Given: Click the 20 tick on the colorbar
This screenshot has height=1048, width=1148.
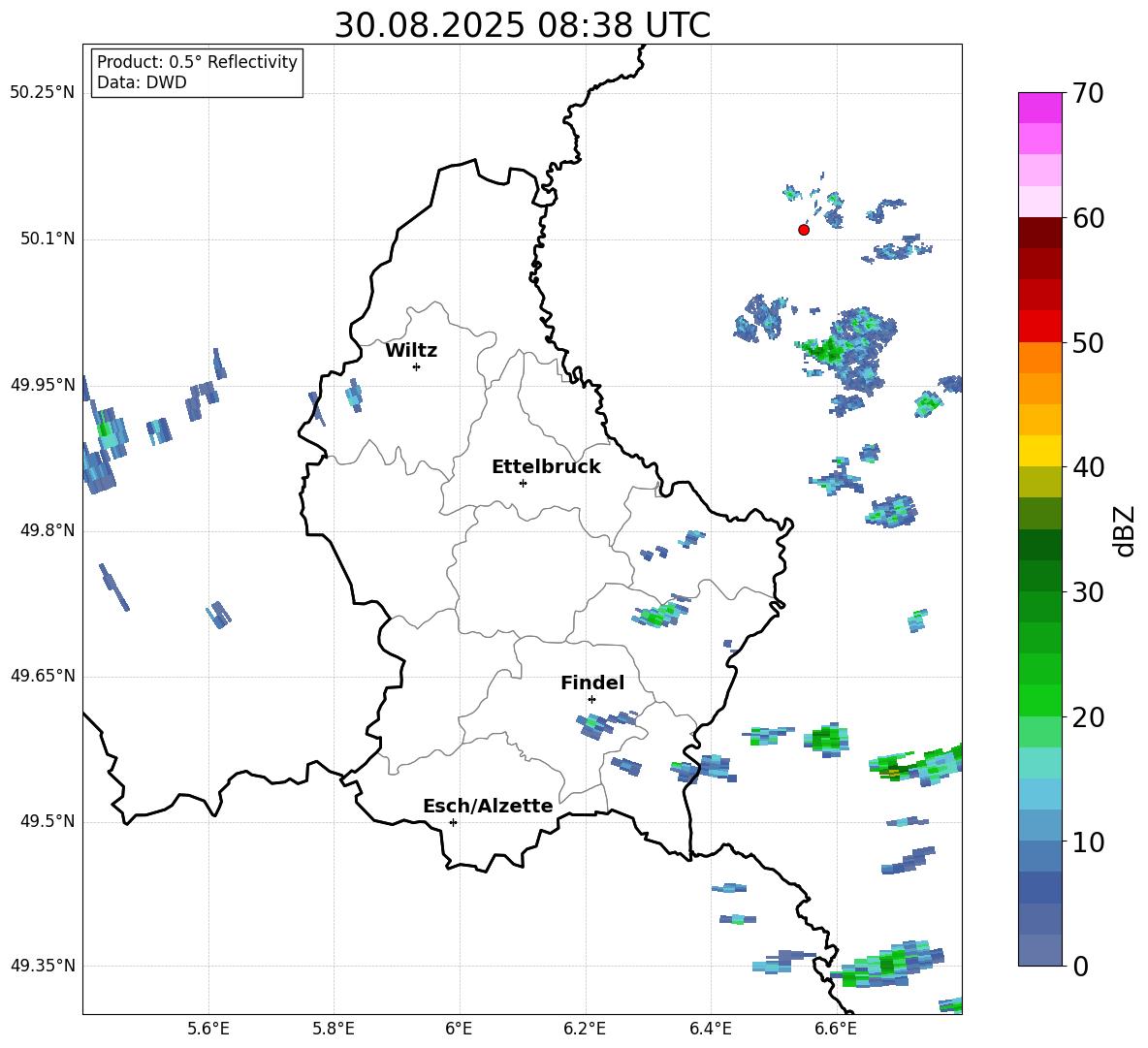Looking at the screenshot, I should pos(1088,716).
